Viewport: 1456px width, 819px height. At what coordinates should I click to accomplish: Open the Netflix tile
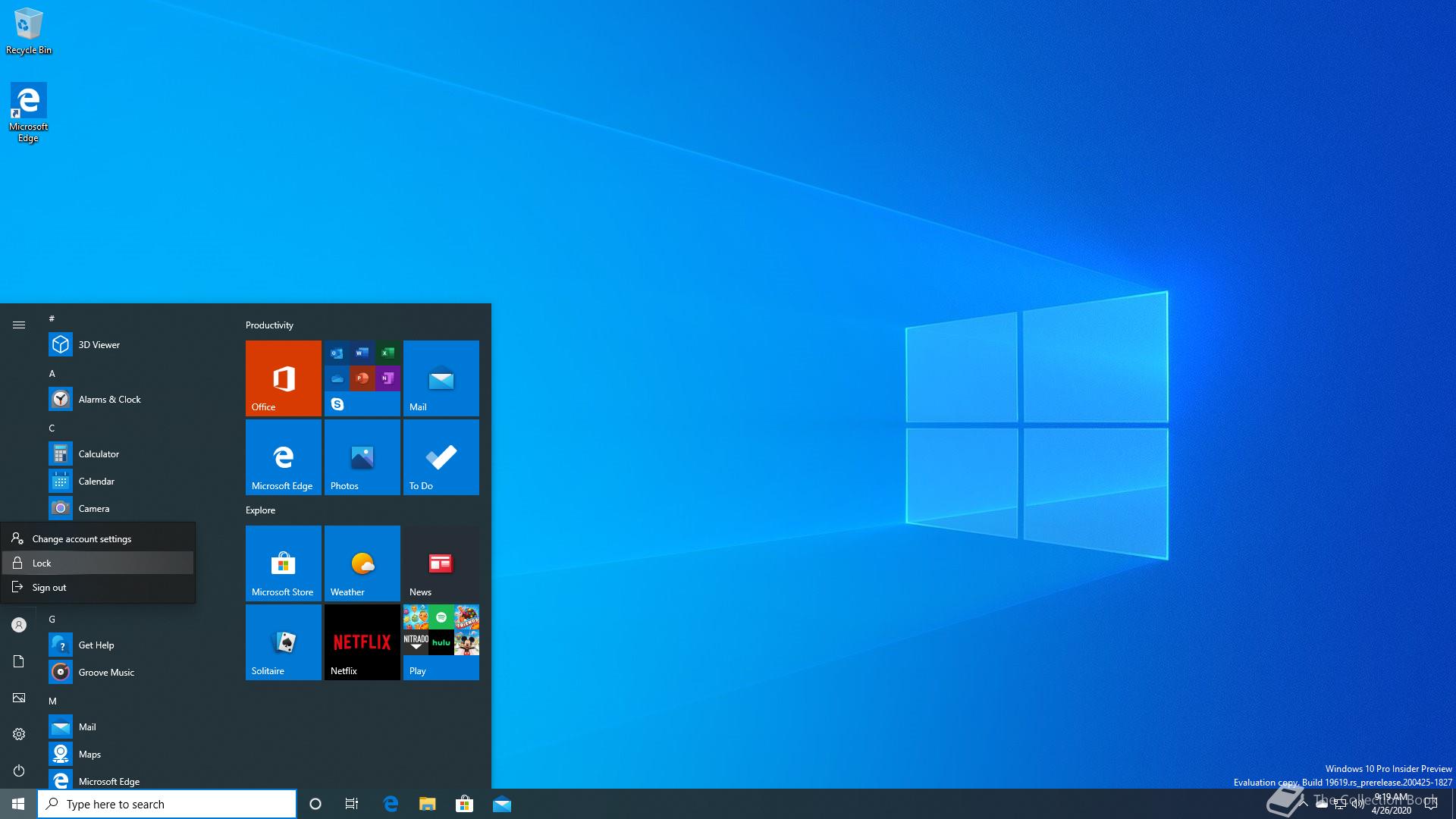(362, 642)
